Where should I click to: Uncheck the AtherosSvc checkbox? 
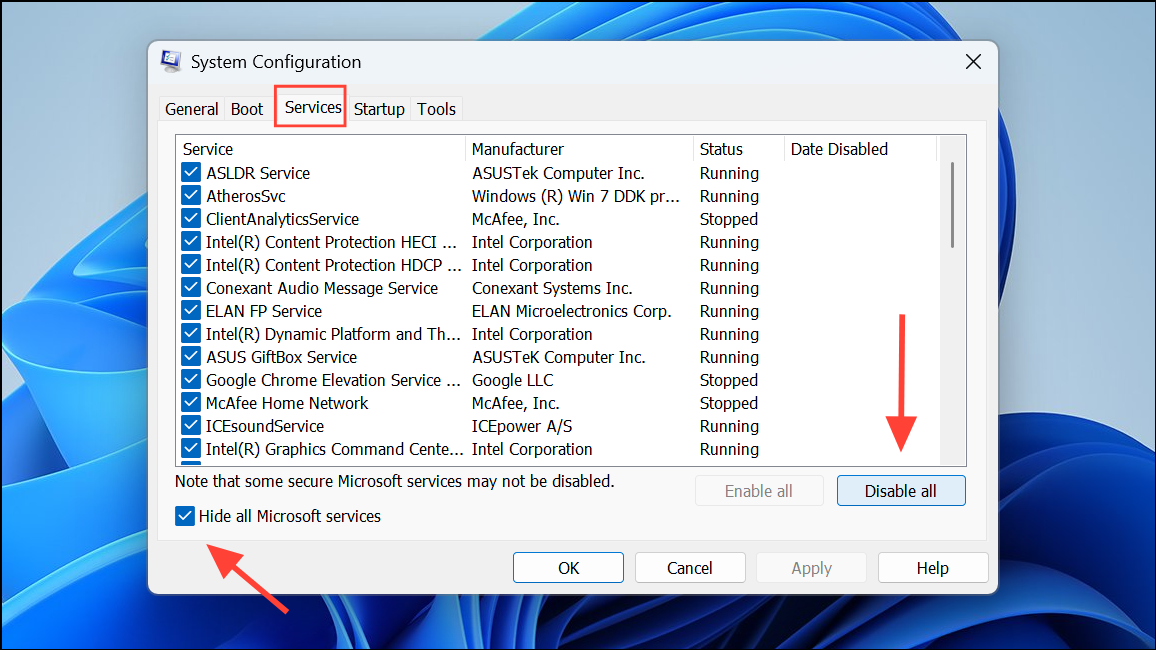pos(191,195)
